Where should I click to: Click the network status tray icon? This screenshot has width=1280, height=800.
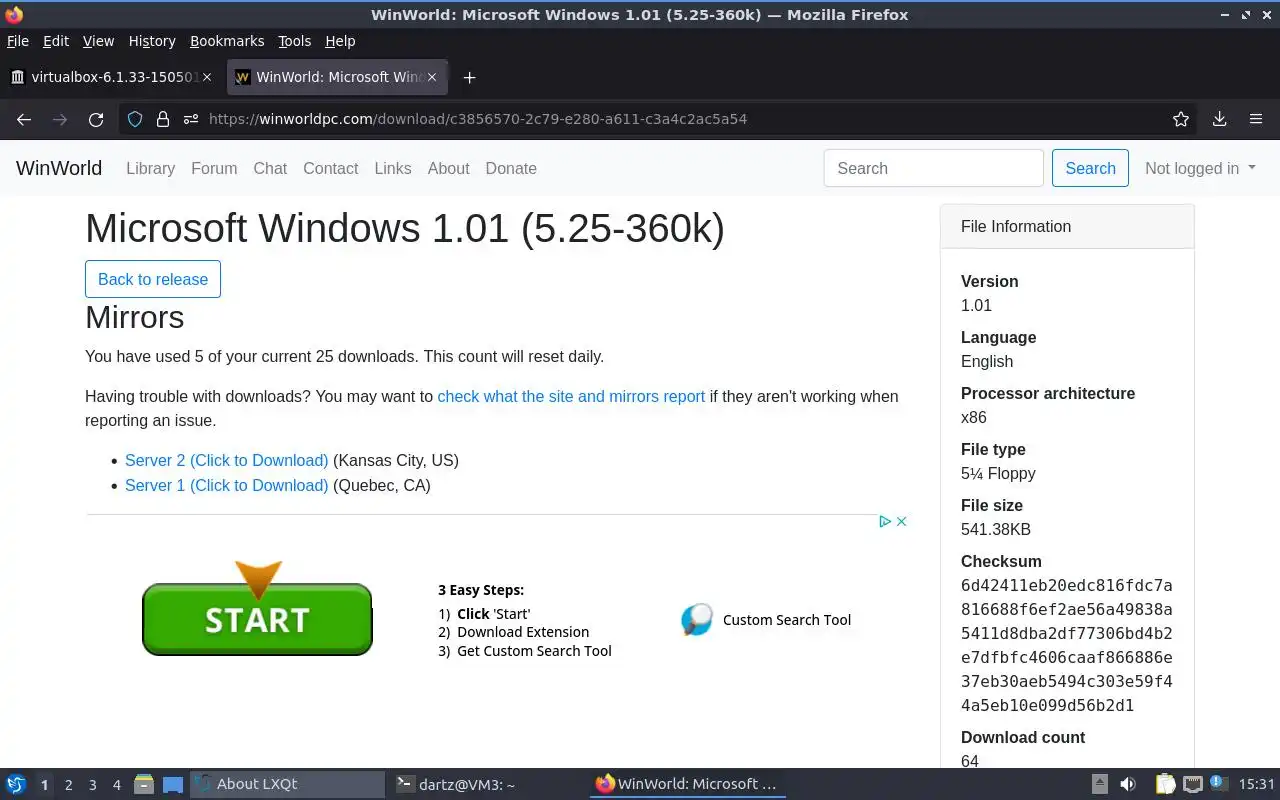pyautogui.click(x=1193, y=784)
